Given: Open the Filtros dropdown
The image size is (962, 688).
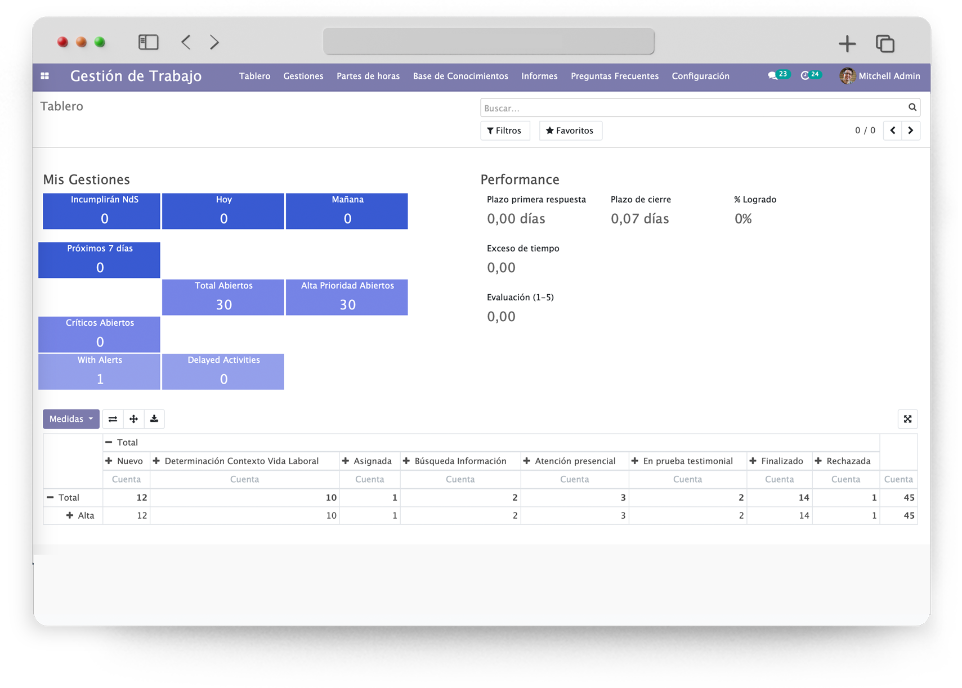Looking at the screenshot, I should tap(504, 131).
